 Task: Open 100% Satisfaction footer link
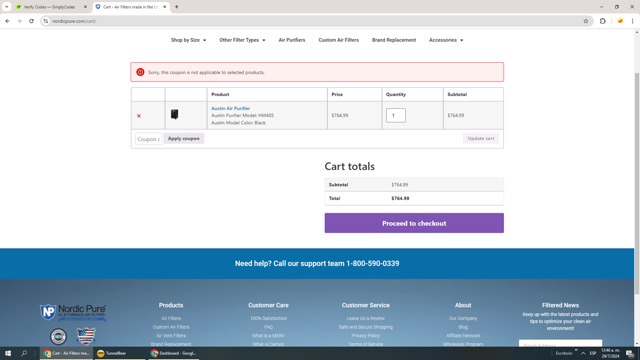coord(268,318)
